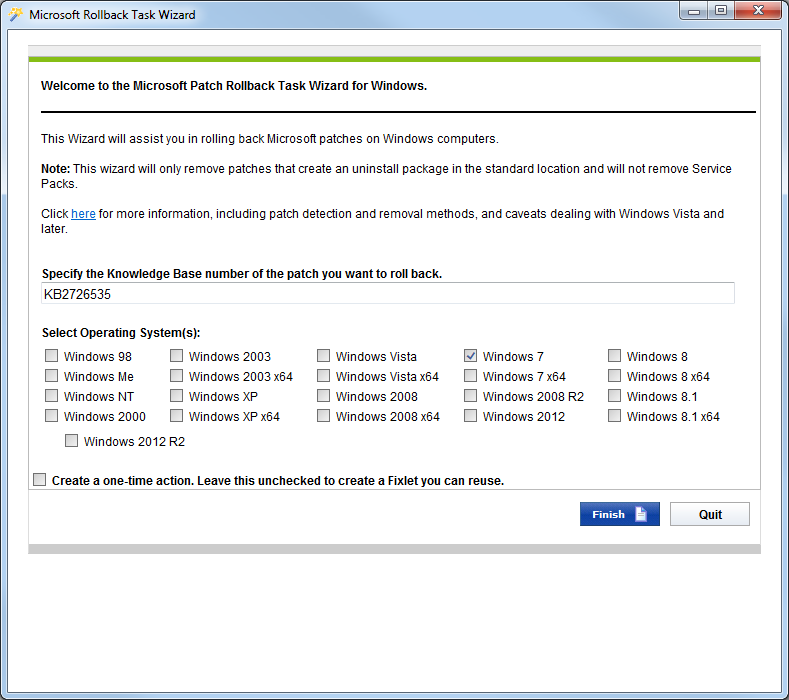Tick the Windows XP x64 checkbox
Image resolution: width=789 pixels, height=700 pixels.
click(x=176, y=416)
